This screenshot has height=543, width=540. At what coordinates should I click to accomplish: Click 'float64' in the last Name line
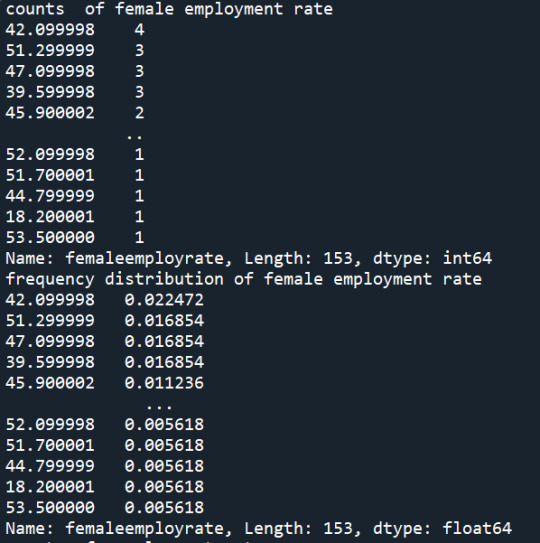477,528
